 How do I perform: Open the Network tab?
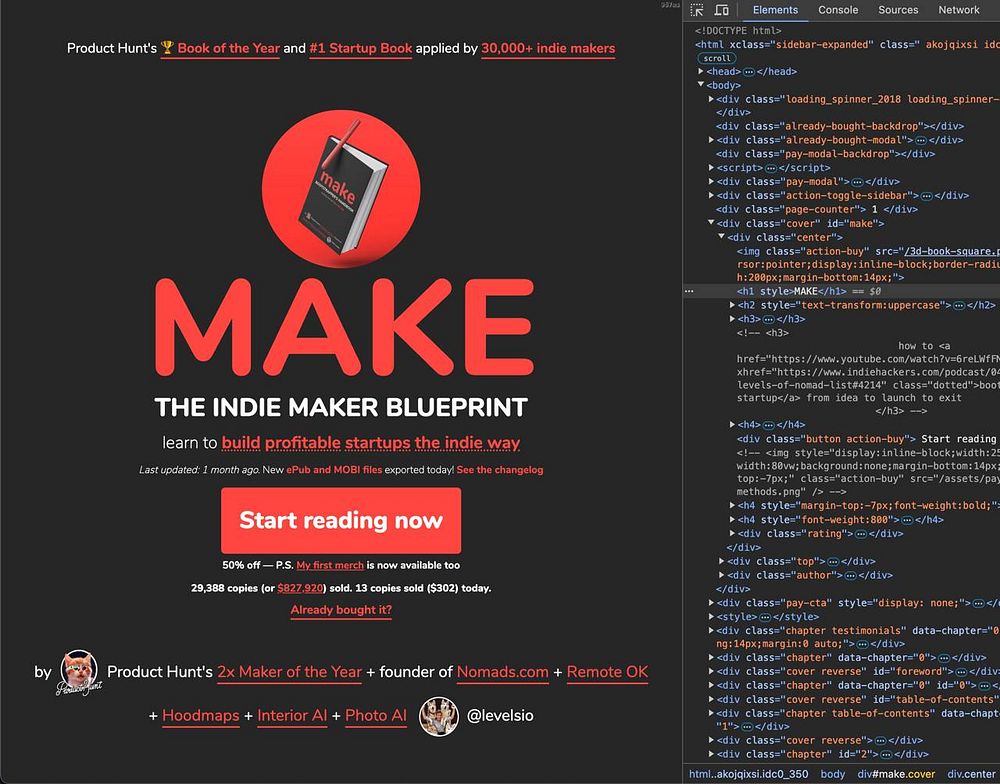(x=959, y=10)
